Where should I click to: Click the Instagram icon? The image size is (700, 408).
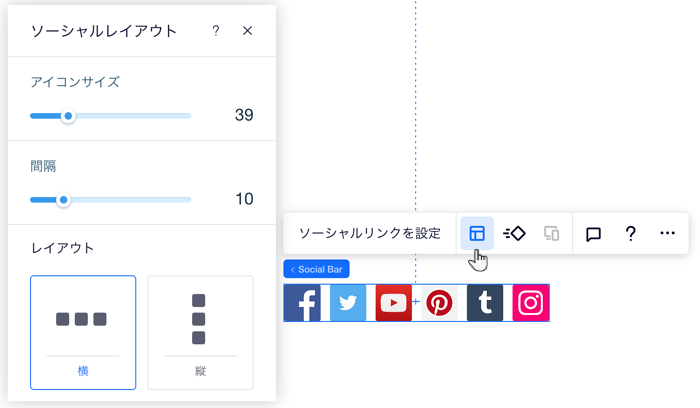pos(530,303)
